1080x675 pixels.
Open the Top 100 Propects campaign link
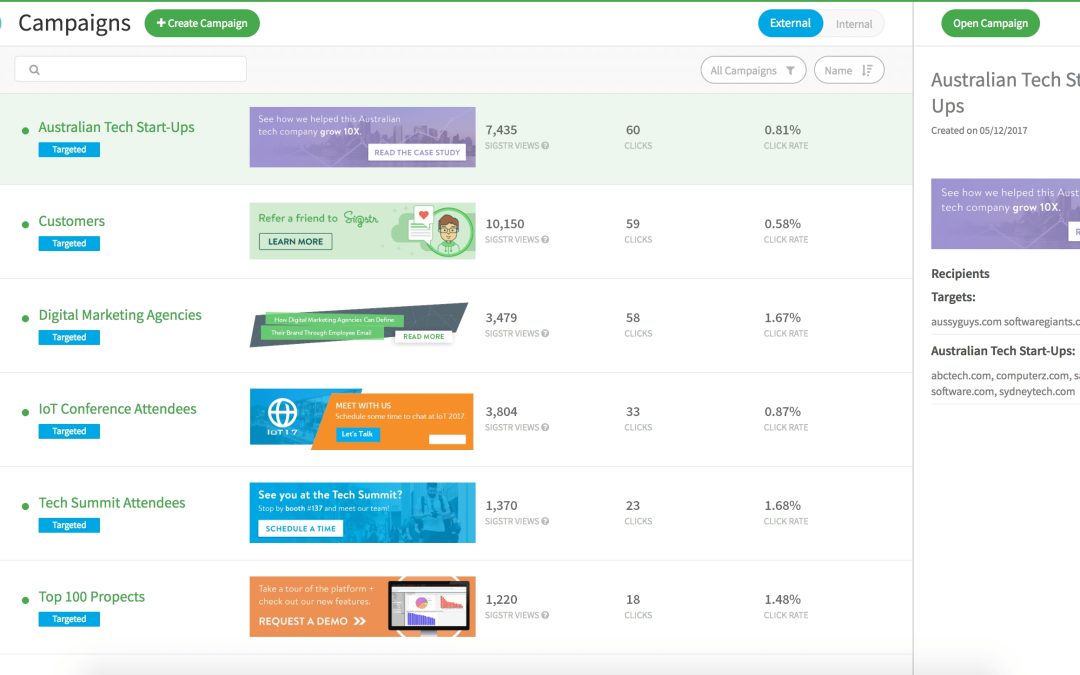(92, 597)
